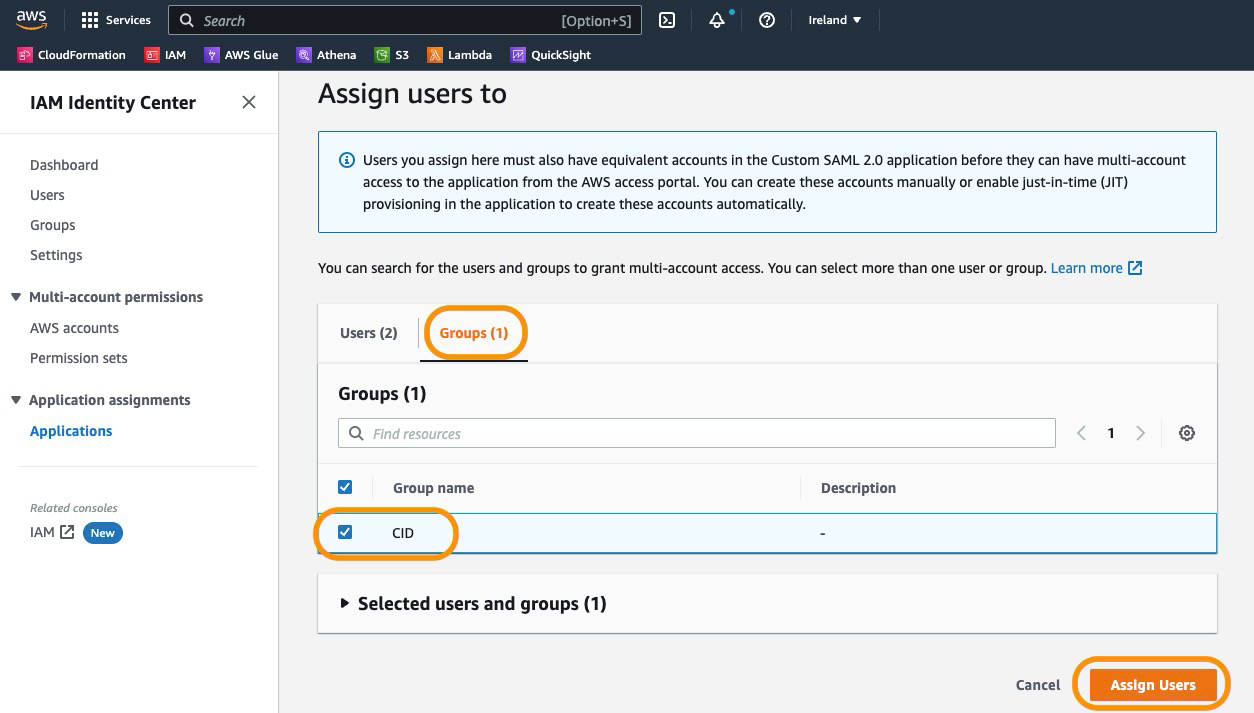This screenshot has height=713, width=1254.
Task: Open Settings in the sidebar
Action: pyautogui.click(x=56, y=255)
